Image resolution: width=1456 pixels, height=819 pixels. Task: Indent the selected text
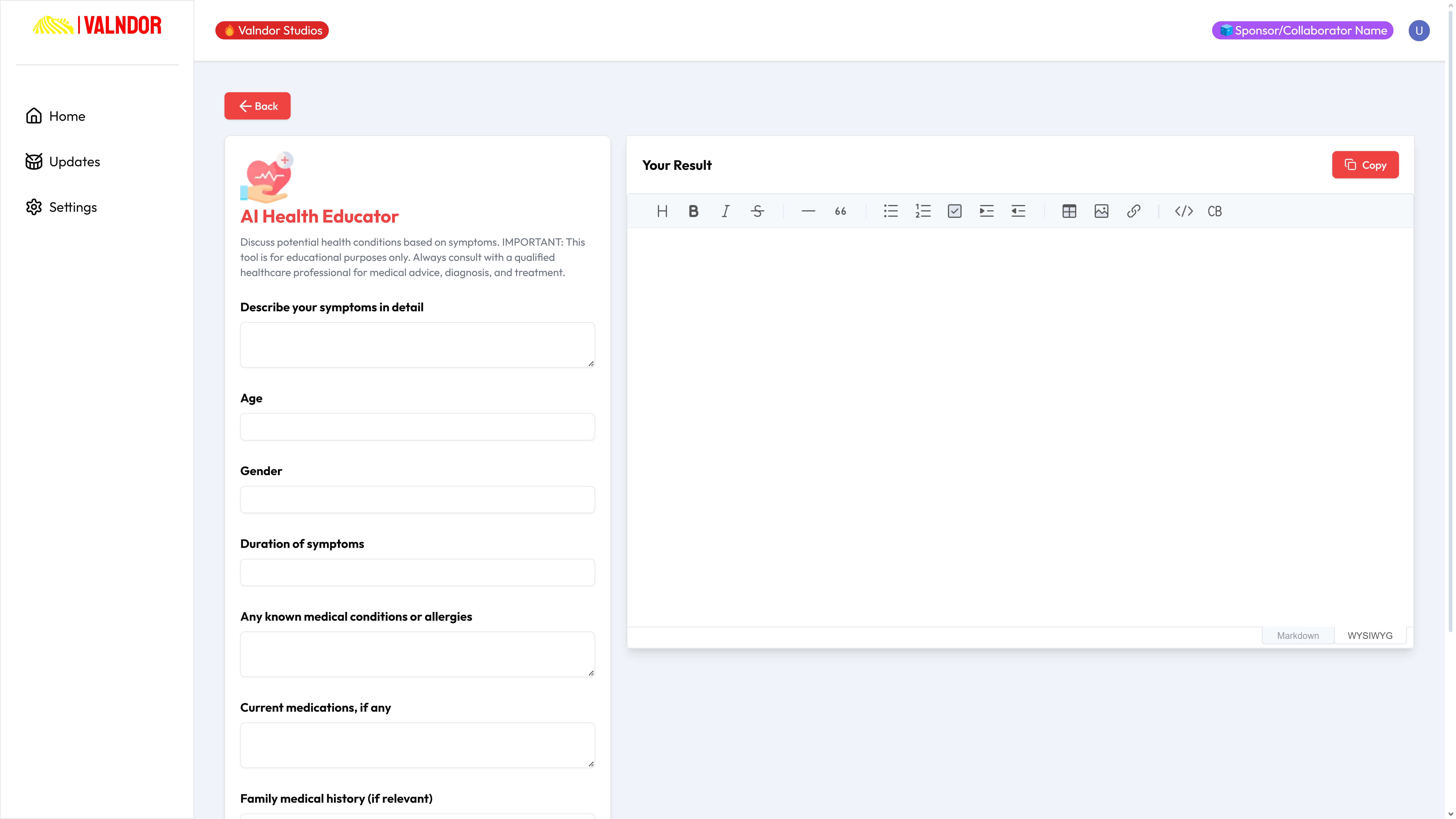click(987, 211)
